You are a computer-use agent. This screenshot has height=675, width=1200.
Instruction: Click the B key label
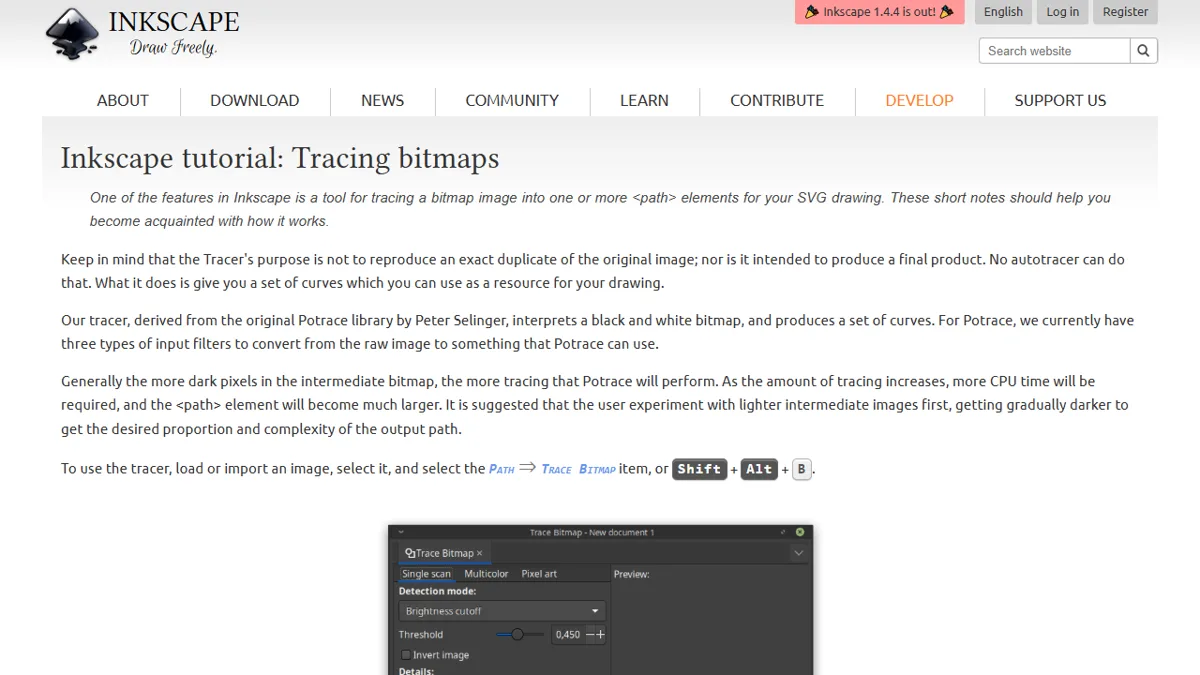pyautogui.click(x=801, y=469)
